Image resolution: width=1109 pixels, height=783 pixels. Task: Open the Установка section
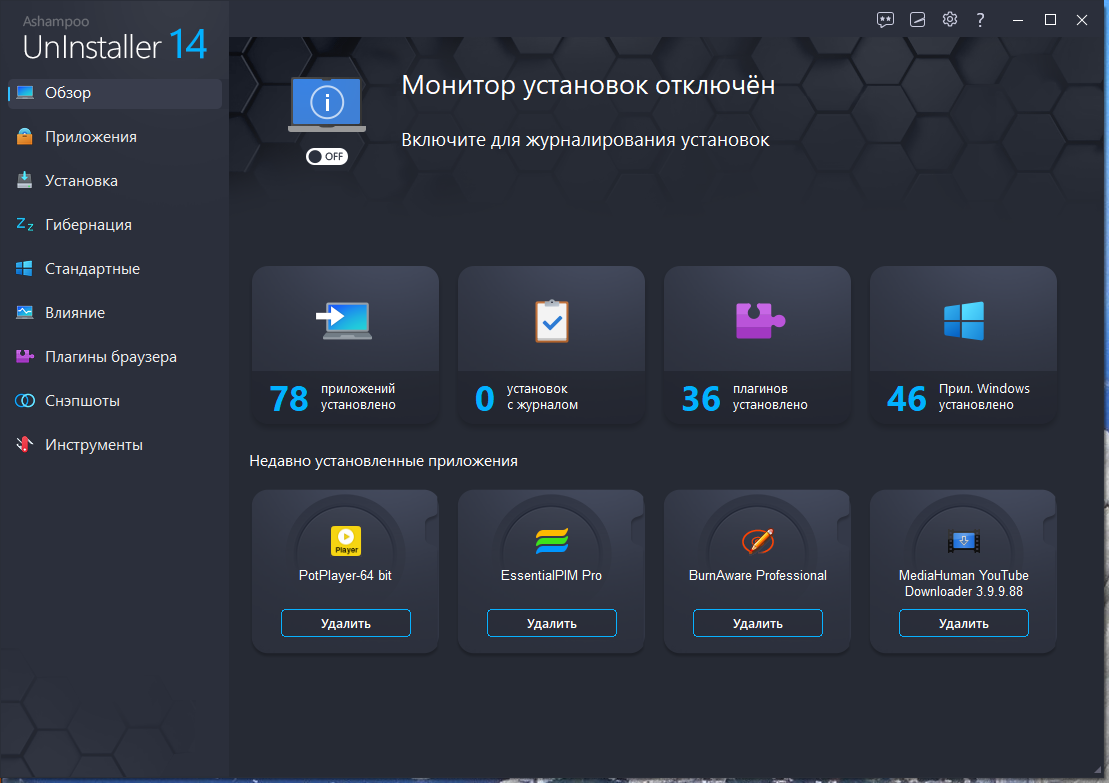115,181
